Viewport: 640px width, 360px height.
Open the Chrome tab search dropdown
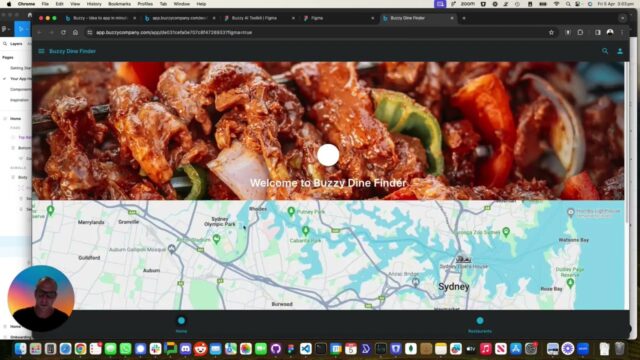click(622, 18)
